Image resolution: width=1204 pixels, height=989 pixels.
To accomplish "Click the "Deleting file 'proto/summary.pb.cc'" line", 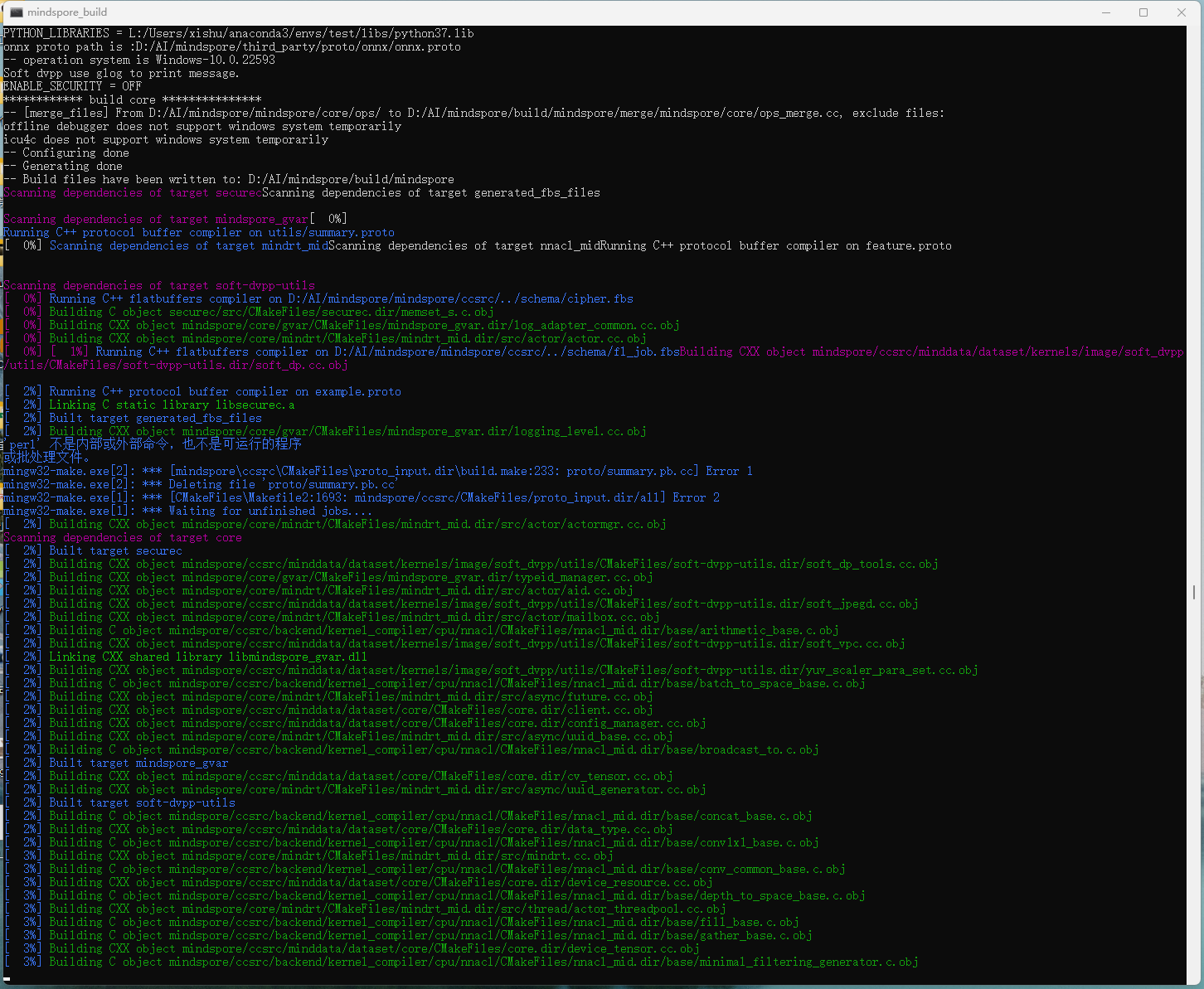I will 201,484.
